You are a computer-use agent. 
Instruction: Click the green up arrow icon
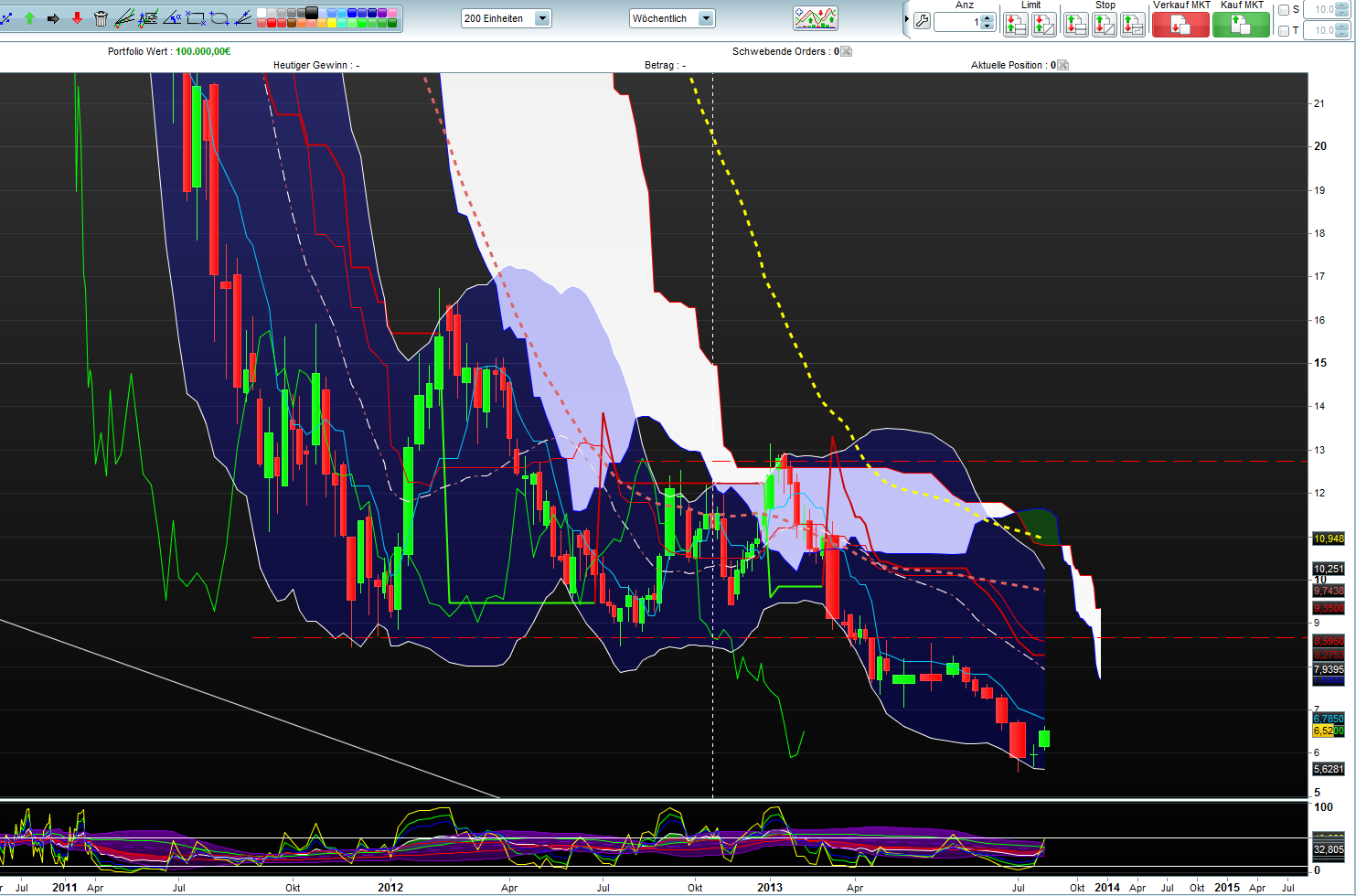pos(29,17)
